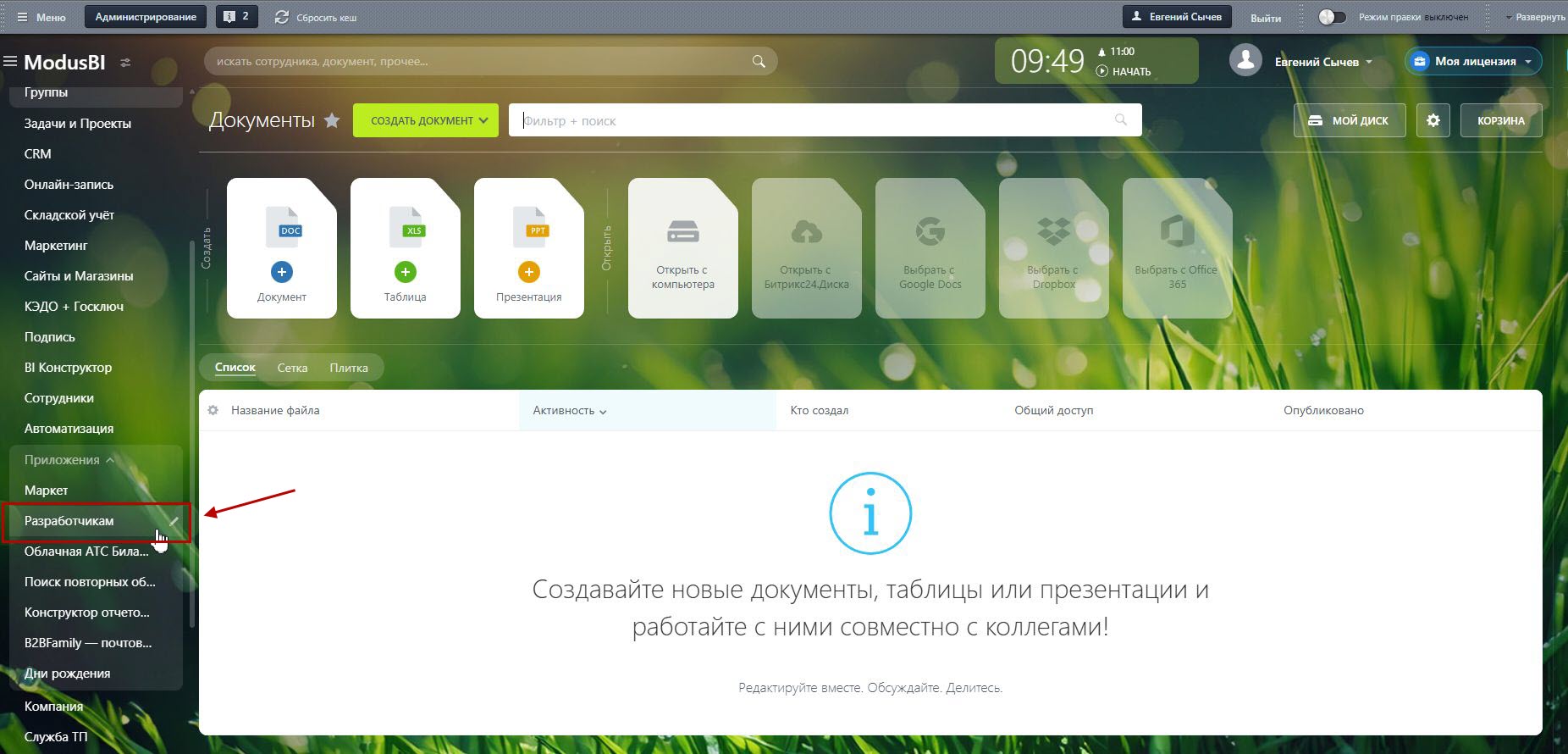Switch to the Список view tab

[235, 368]
